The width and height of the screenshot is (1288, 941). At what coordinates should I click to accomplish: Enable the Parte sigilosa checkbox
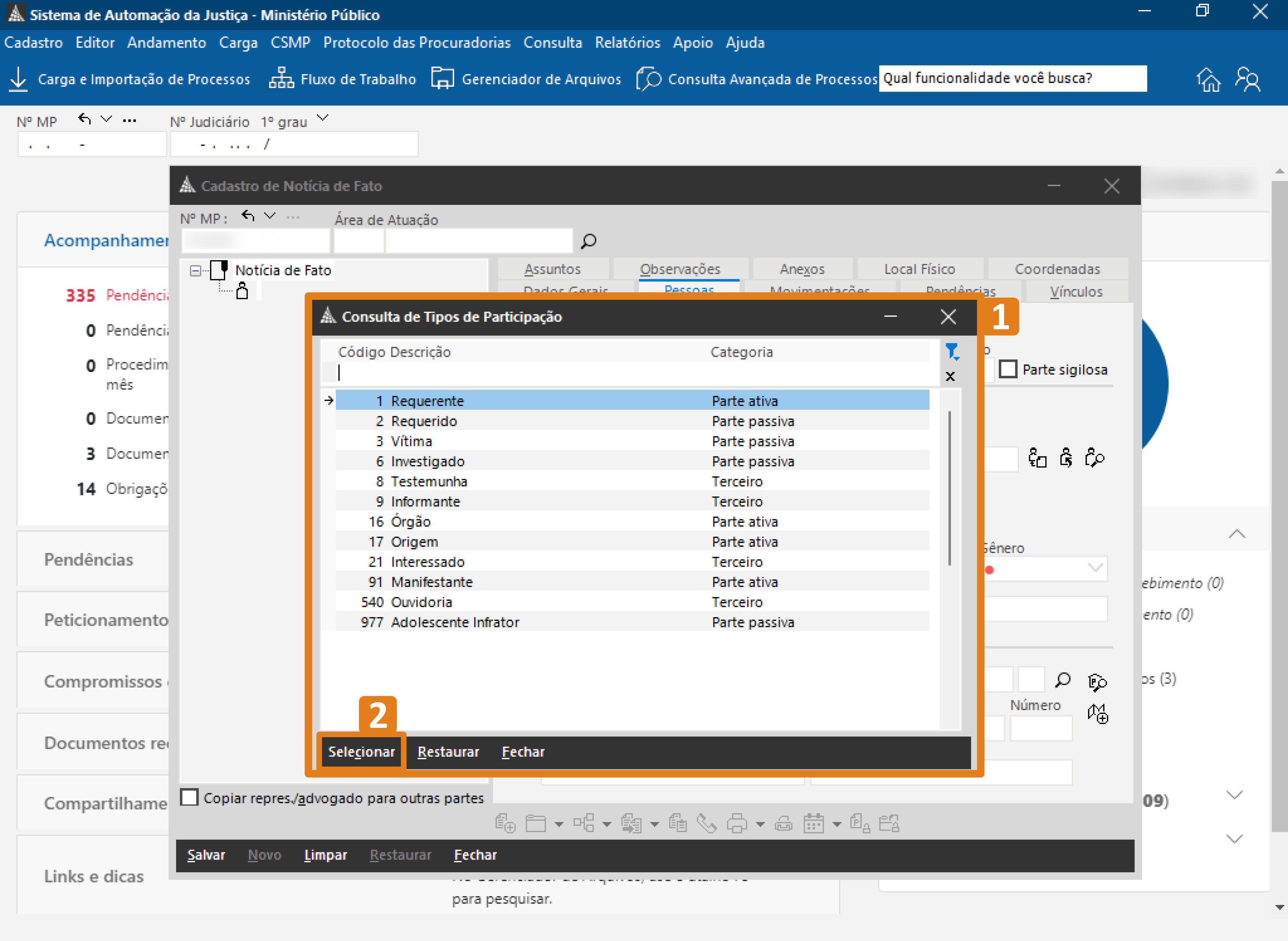tap(1008, 369)
